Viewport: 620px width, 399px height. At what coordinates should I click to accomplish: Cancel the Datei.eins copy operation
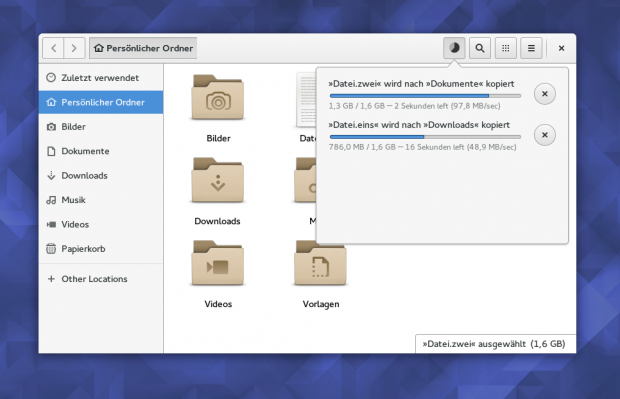(x=544, y=135)
